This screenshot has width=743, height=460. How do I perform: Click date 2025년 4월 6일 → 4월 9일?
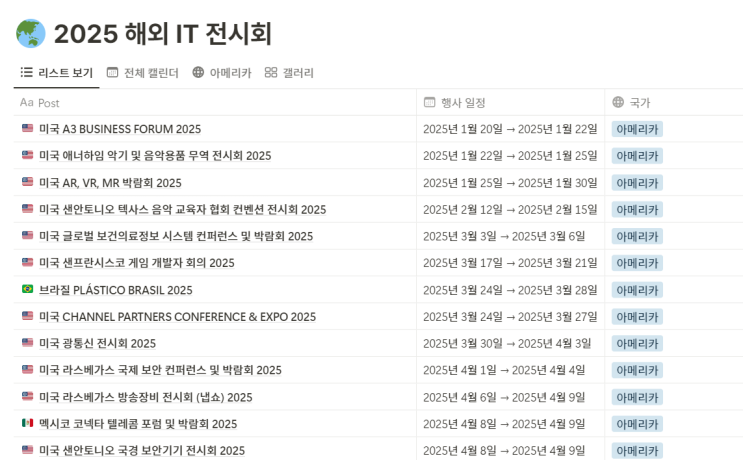(504, 397)
